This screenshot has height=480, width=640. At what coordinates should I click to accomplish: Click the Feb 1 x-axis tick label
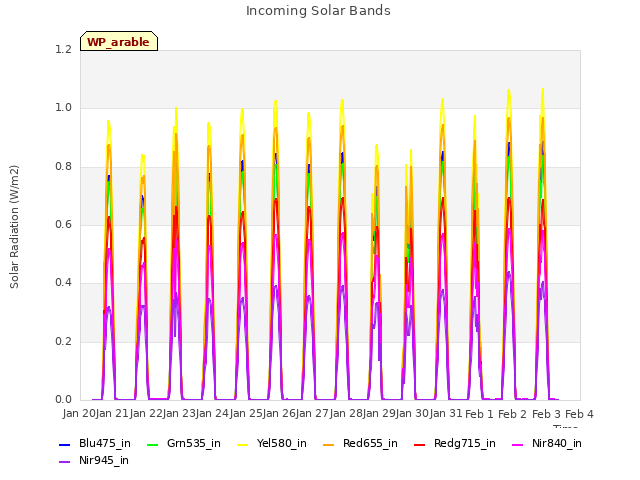point(480,414)
